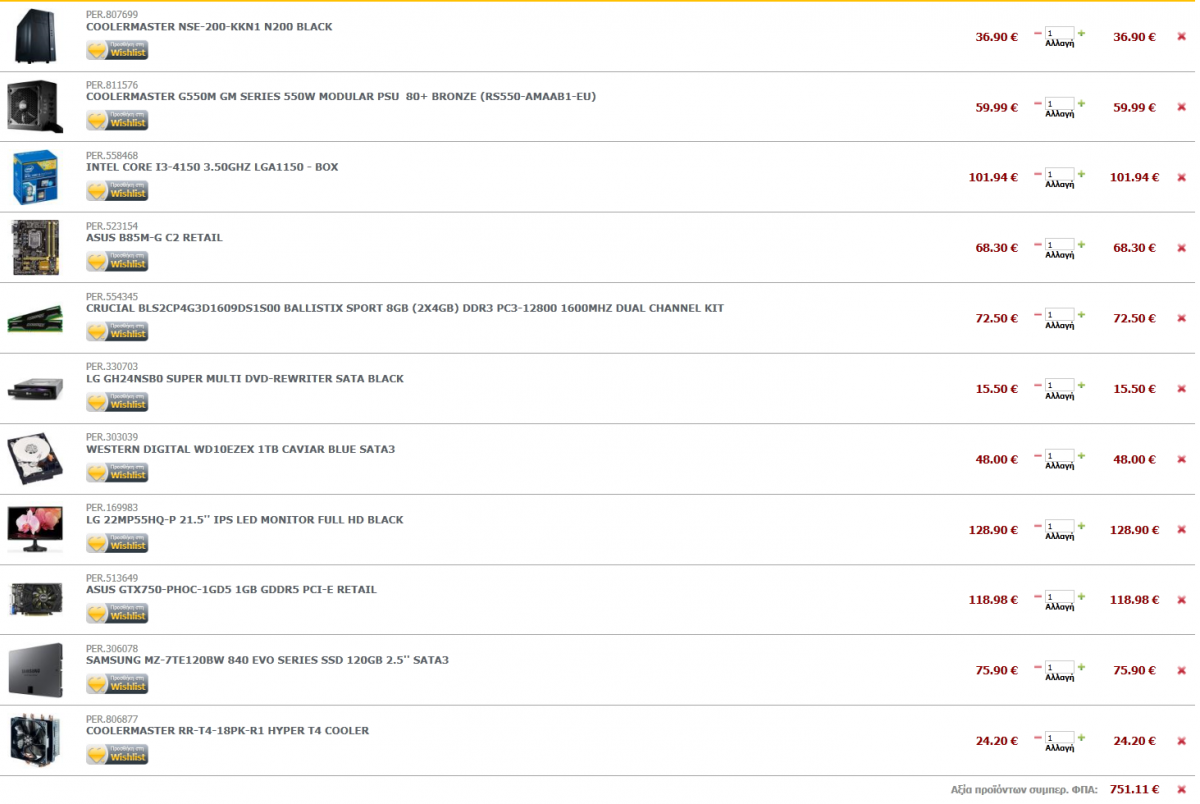Remove ASUS B85M-G C2 motherboard item
1200x804 pixels.
(x=1181, y=248)
